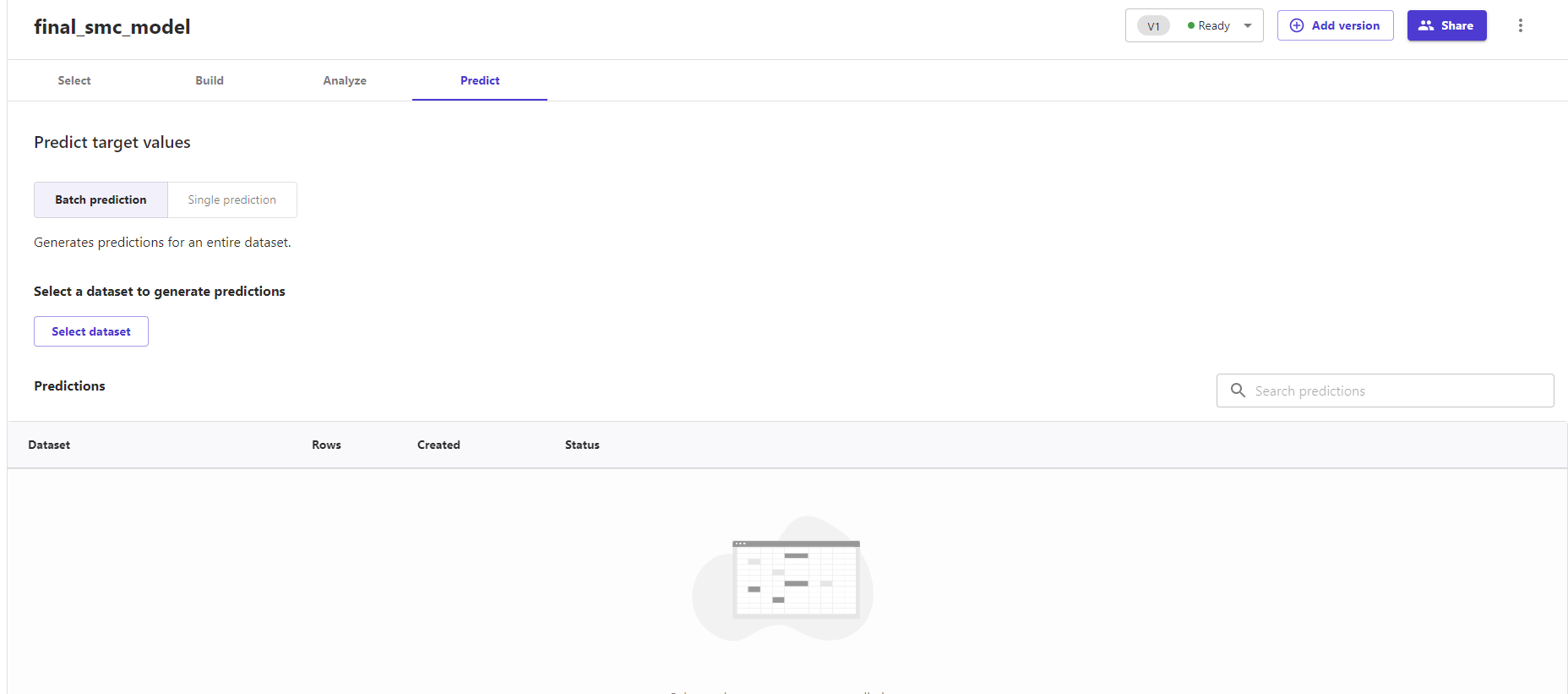Click the plus icon in Add version
Screen dimensions: 1568x694
point(1297,25)
